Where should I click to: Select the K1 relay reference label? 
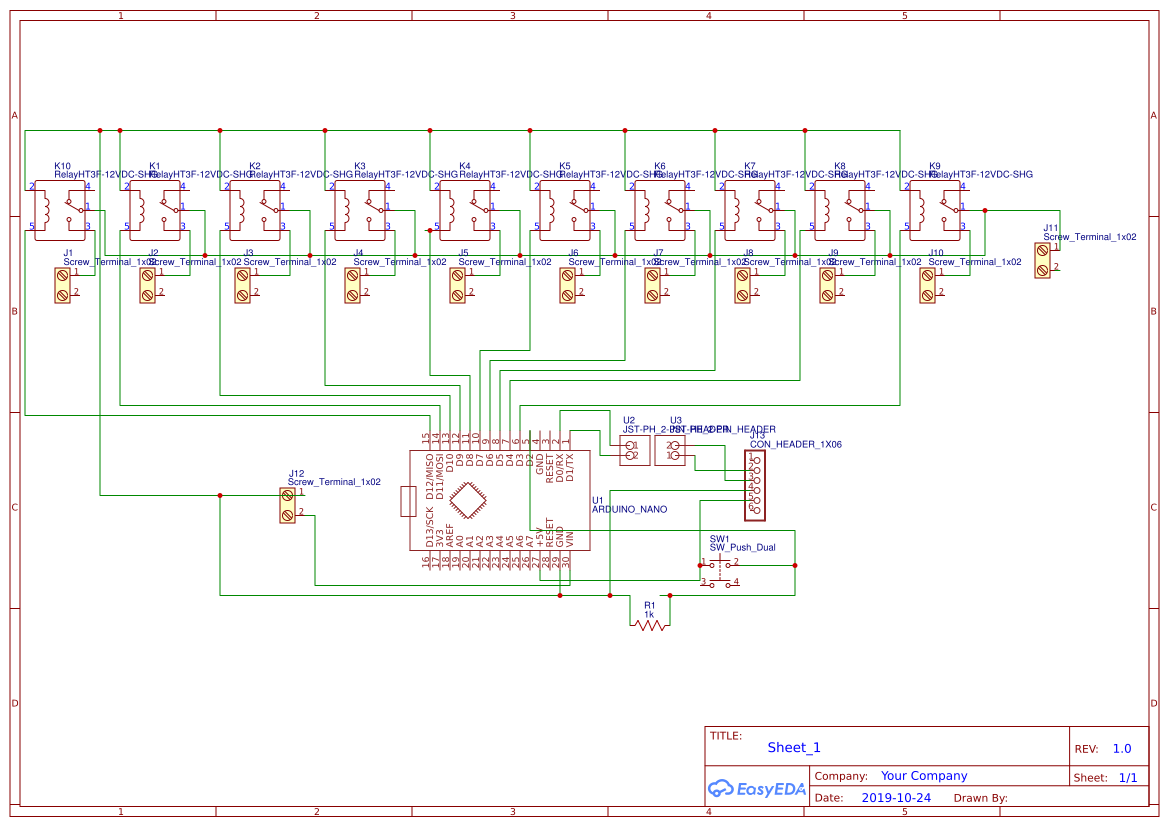coord(156,164)
